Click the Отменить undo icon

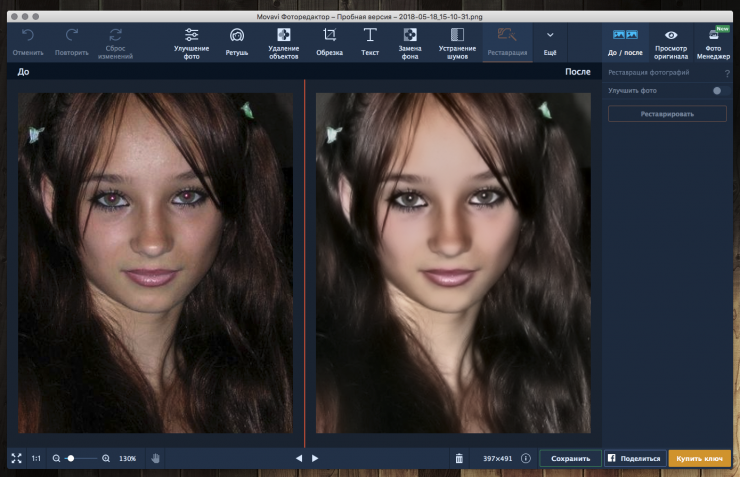tap(28, 35)
